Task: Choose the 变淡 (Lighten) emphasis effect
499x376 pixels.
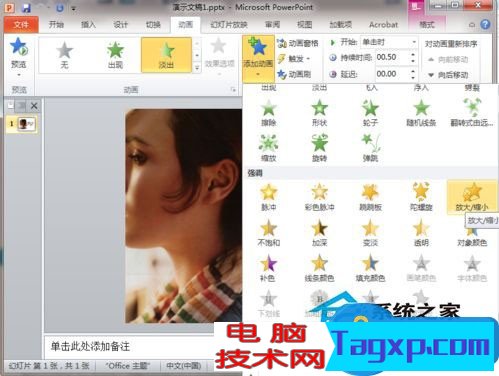Action: tap(370, 233)
